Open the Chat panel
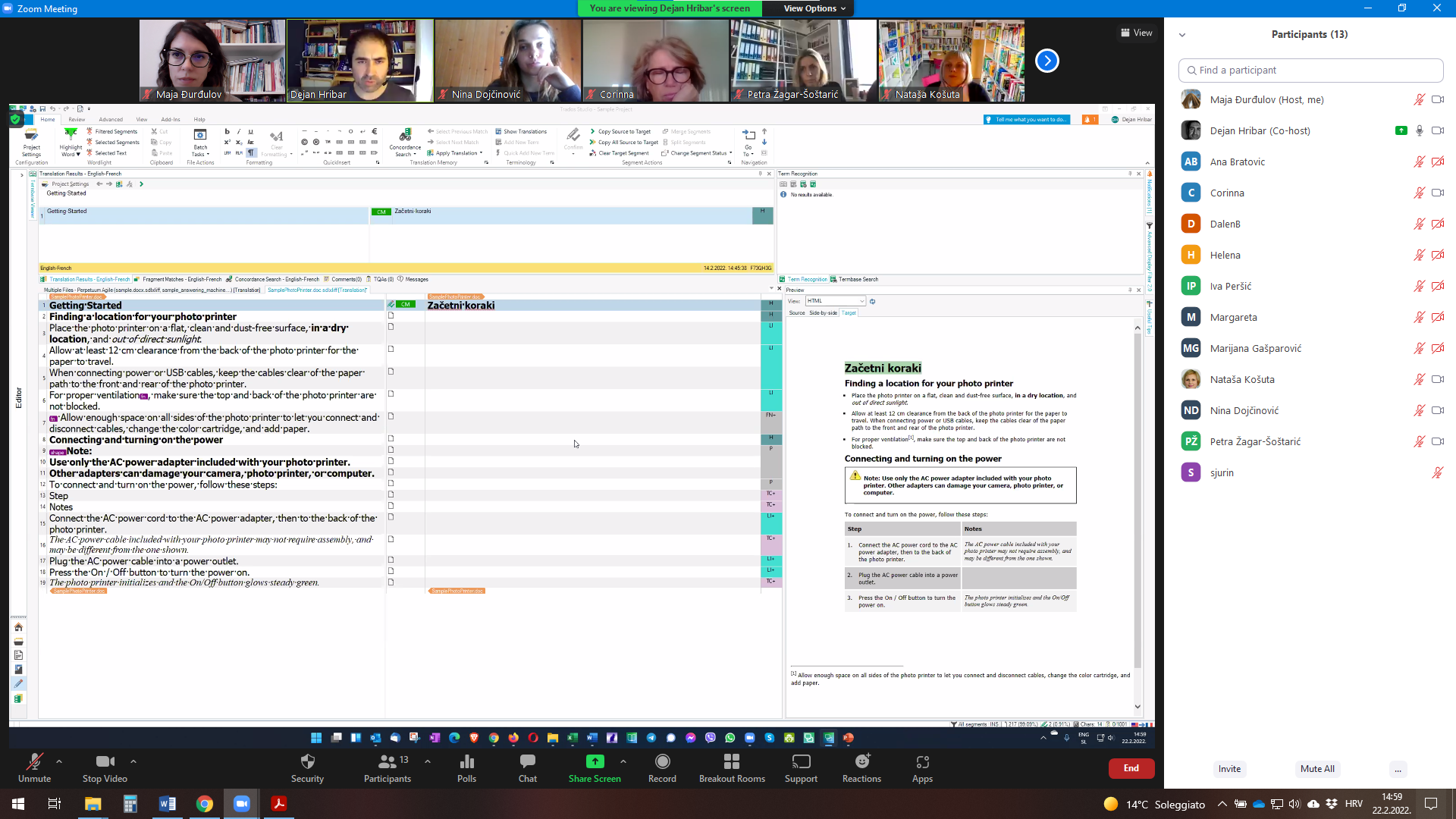 click(528, 761)
